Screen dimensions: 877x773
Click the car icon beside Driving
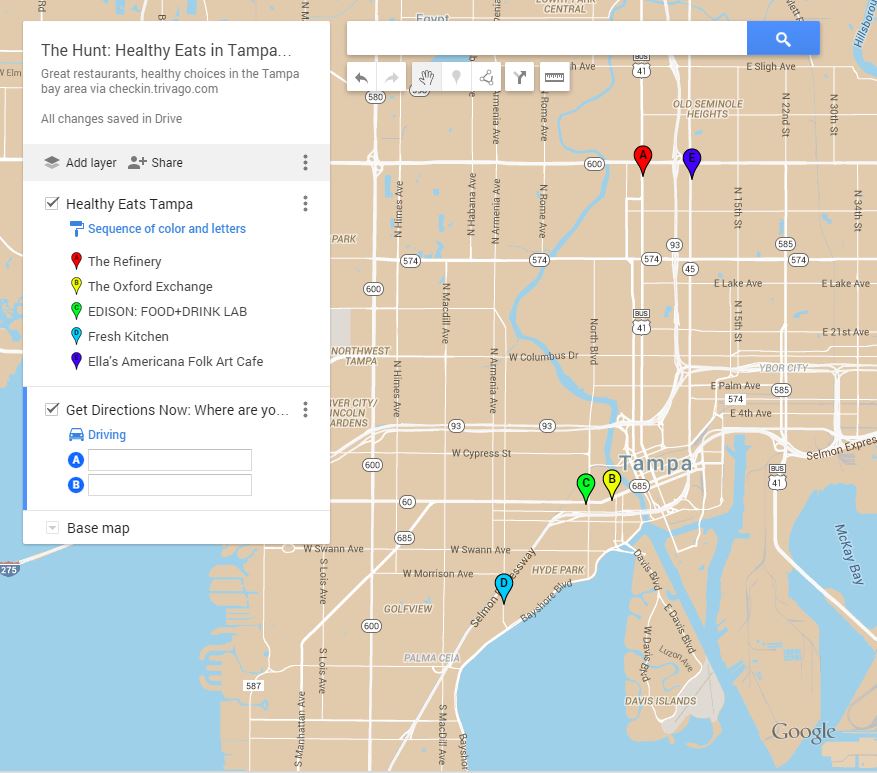coord(76,434)
